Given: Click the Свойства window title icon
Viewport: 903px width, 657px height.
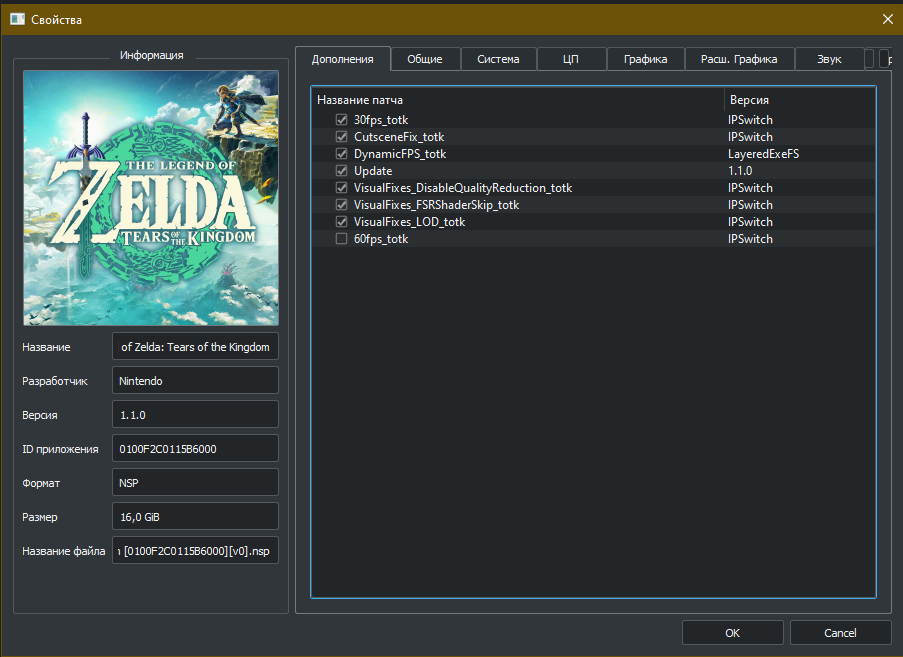Looking at the screenshot, I should (17, 19).
